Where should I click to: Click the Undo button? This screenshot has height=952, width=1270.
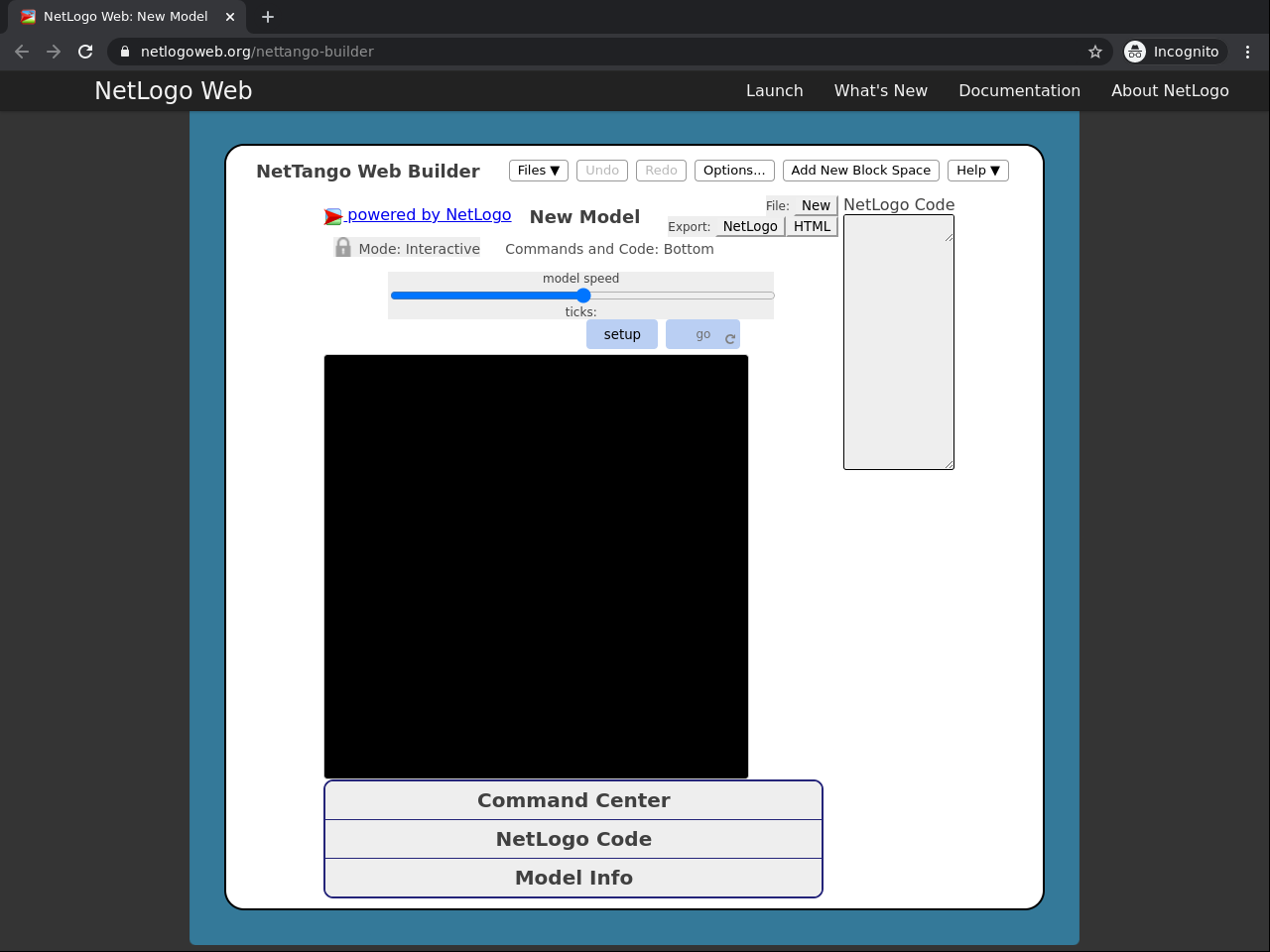(602, 171)
